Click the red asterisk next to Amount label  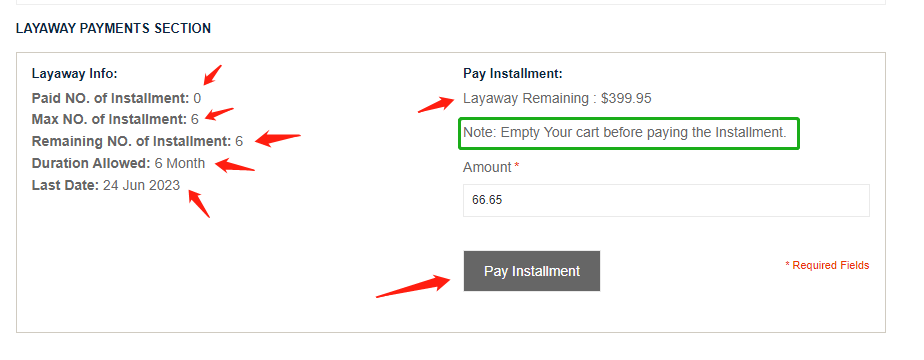[x=517, y=167]
